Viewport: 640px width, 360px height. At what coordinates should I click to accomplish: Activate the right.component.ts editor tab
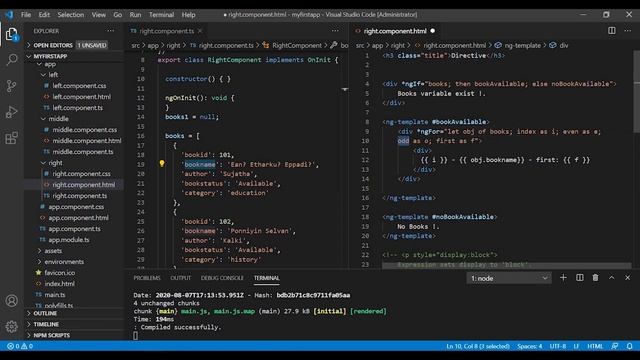tap(167, 31)
